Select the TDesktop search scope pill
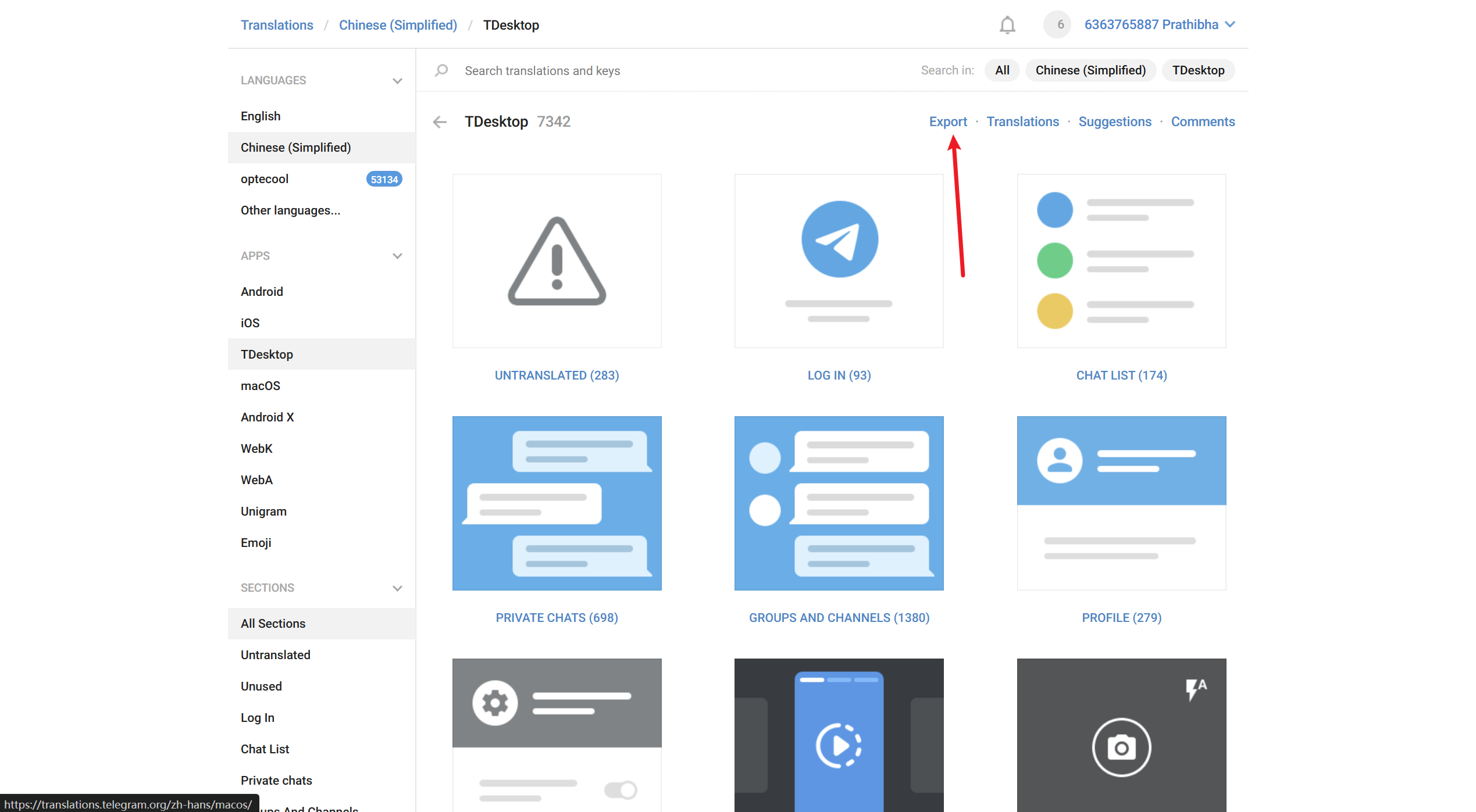Viewport: 1476px width, 812px height. click(1197, 70)
